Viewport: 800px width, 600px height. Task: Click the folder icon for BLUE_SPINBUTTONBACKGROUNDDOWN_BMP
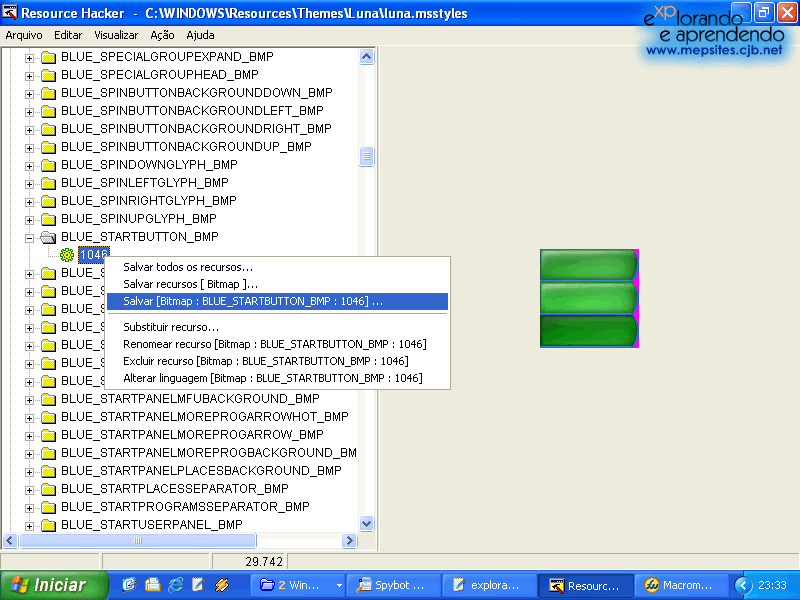click(48, 93)
